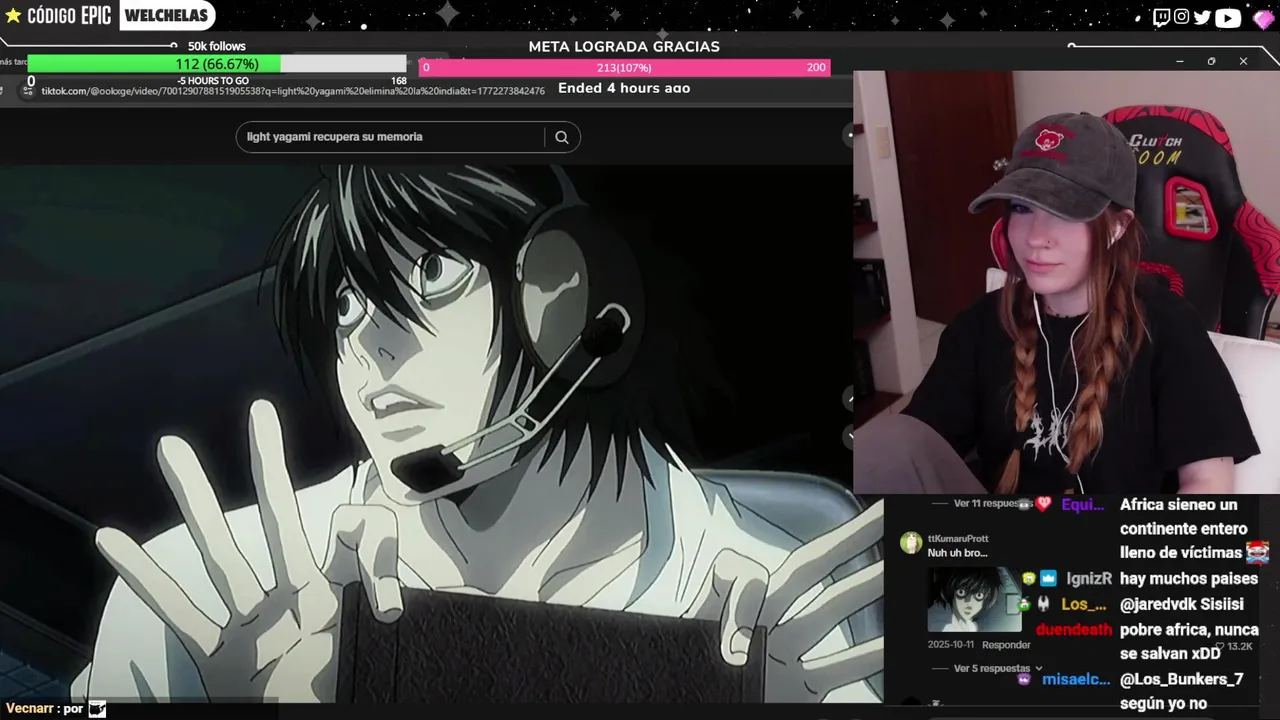Open the ttKumaruPrott username link
Viewport: 1280px width, 720px height.
coord(958,539)
